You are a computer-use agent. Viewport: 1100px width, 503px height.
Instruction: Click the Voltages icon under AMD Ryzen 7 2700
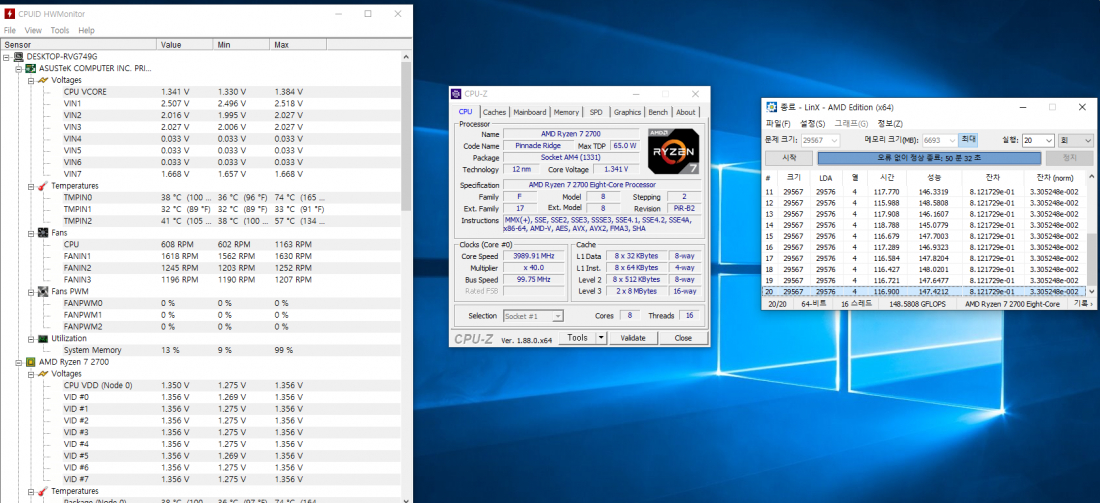(43, 374)
